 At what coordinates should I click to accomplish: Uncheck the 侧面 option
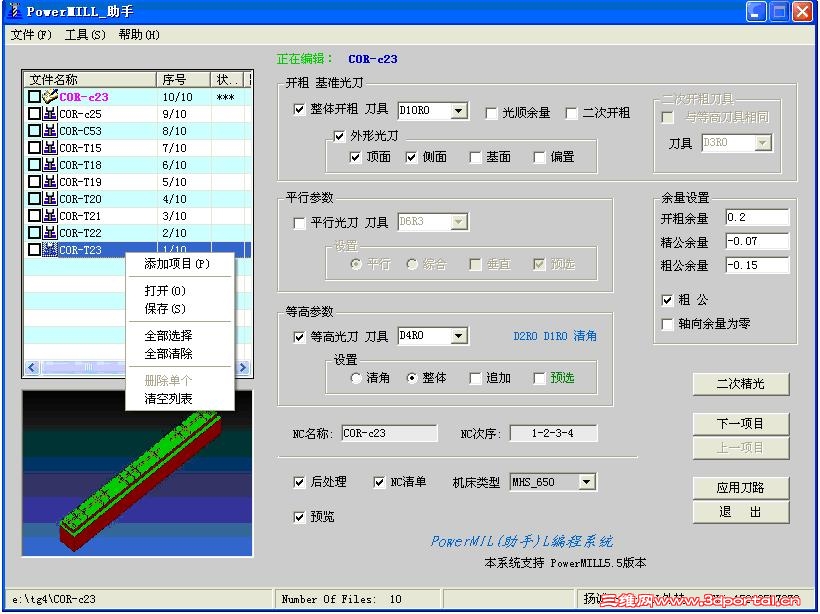(412, 157)
